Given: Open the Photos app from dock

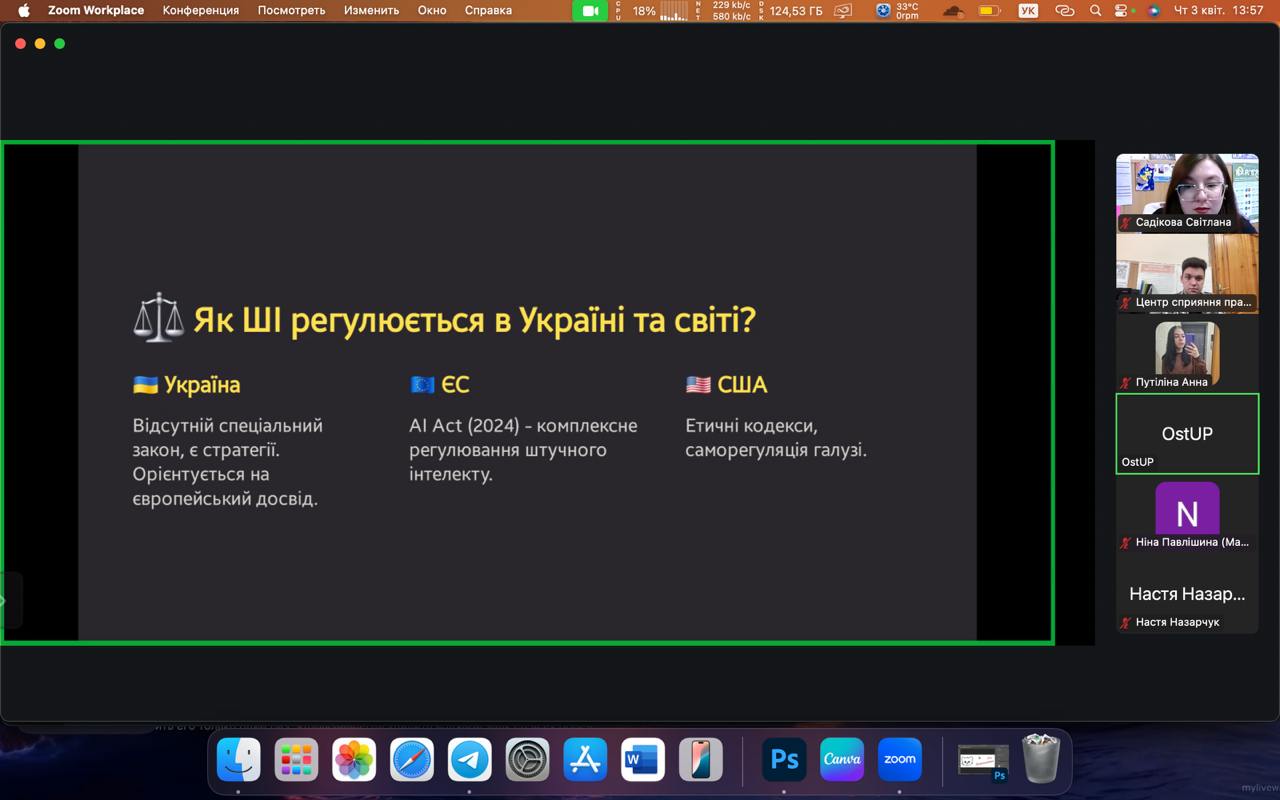Looking at the screenshot, I should 354,760.
